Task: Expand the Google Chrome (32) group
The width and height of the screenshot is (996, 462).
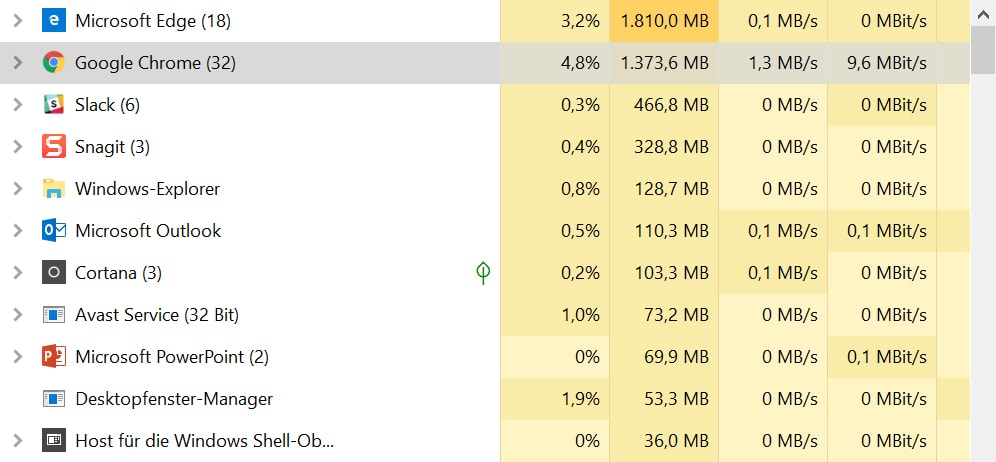Action: coord(18,63)
